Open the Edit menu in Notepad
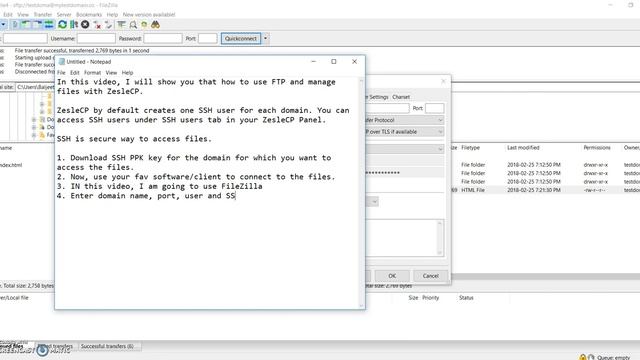This screenshot has width=640, height=360. click(74, 73)
